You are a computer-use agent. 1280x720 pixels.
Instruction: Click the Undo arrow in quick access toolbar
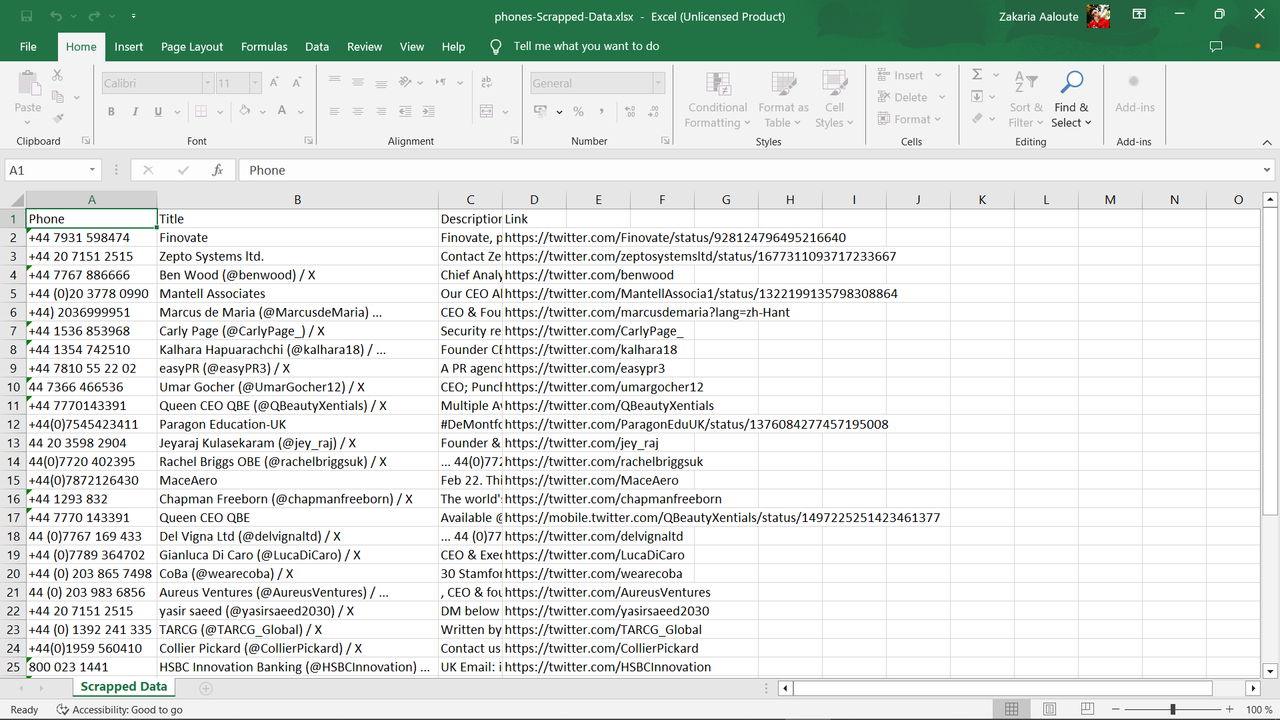56,16
